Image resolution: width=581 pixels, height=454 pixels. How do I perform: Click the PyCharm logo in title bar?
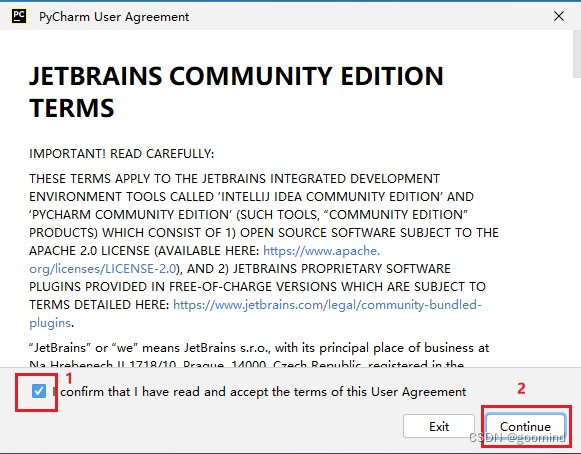pos(19,16)
